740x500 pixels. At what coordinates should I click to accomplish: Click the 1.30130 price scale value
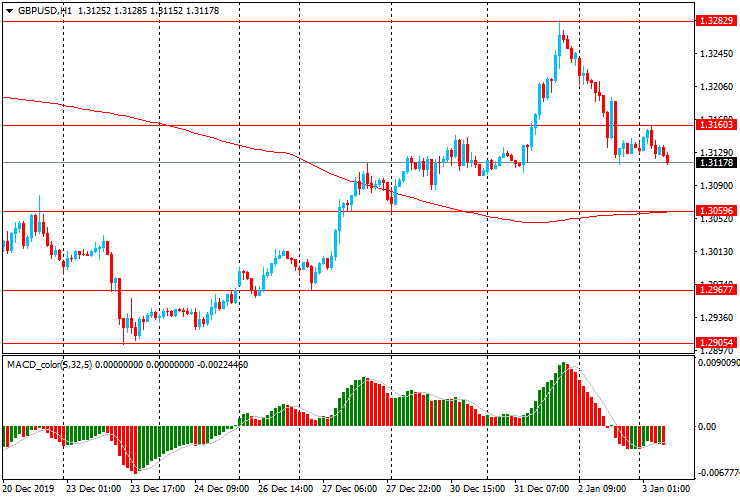tap(716, 252)
